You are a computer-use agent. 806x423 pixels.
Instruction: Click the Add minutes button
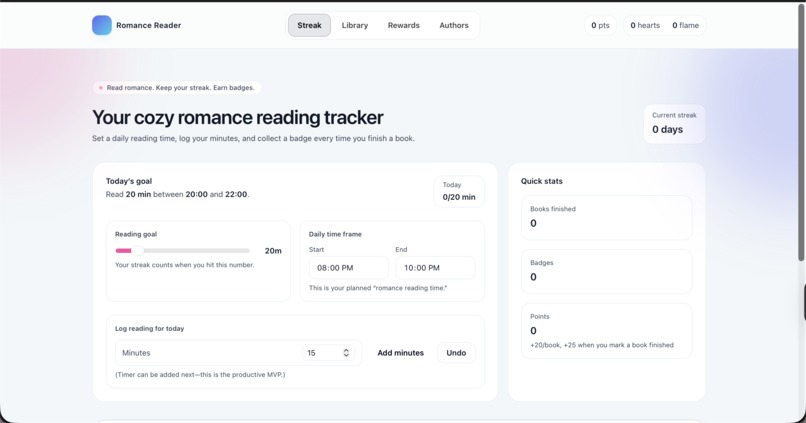400,353
